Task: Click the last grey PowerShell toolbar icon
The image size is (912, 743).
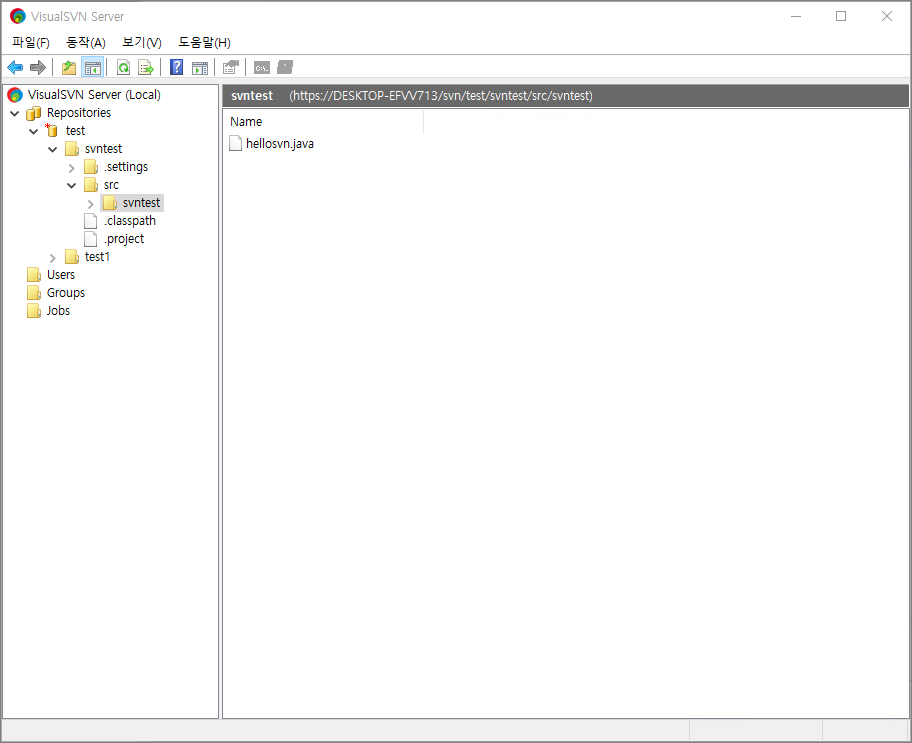Action: pos(285,67)
